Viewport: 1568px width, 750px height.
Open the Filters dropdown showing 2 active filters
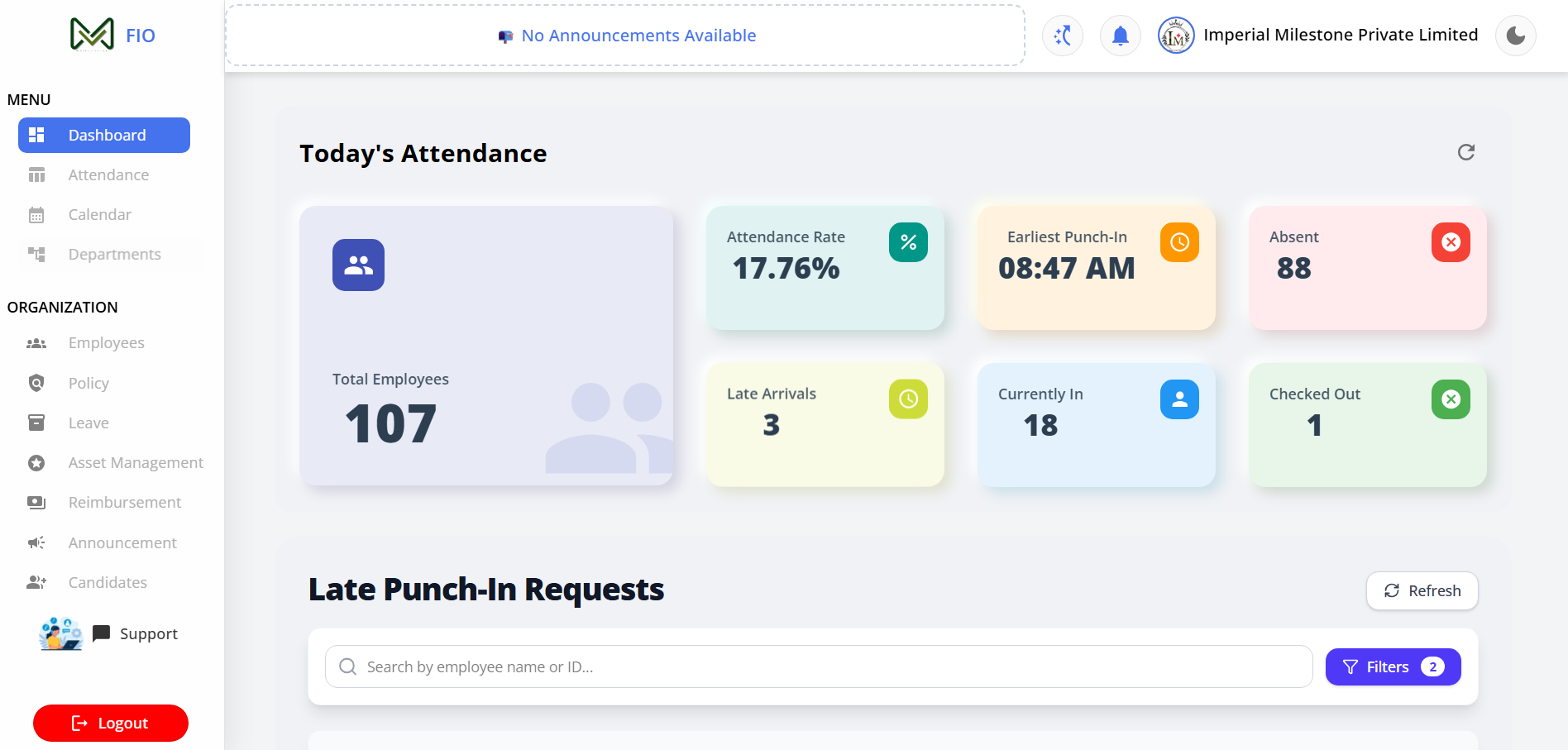pyautogui.click(x=1393, y=666)
